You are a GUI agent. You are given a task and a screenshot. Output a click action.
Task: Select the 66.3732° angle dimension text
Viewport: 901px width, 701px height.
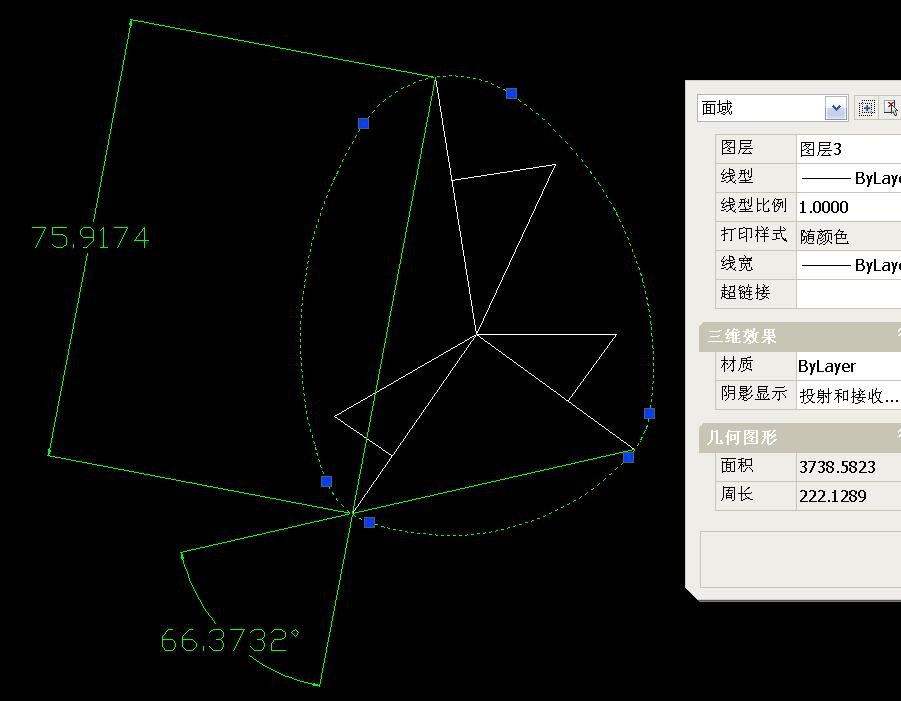tap(230, 640)
